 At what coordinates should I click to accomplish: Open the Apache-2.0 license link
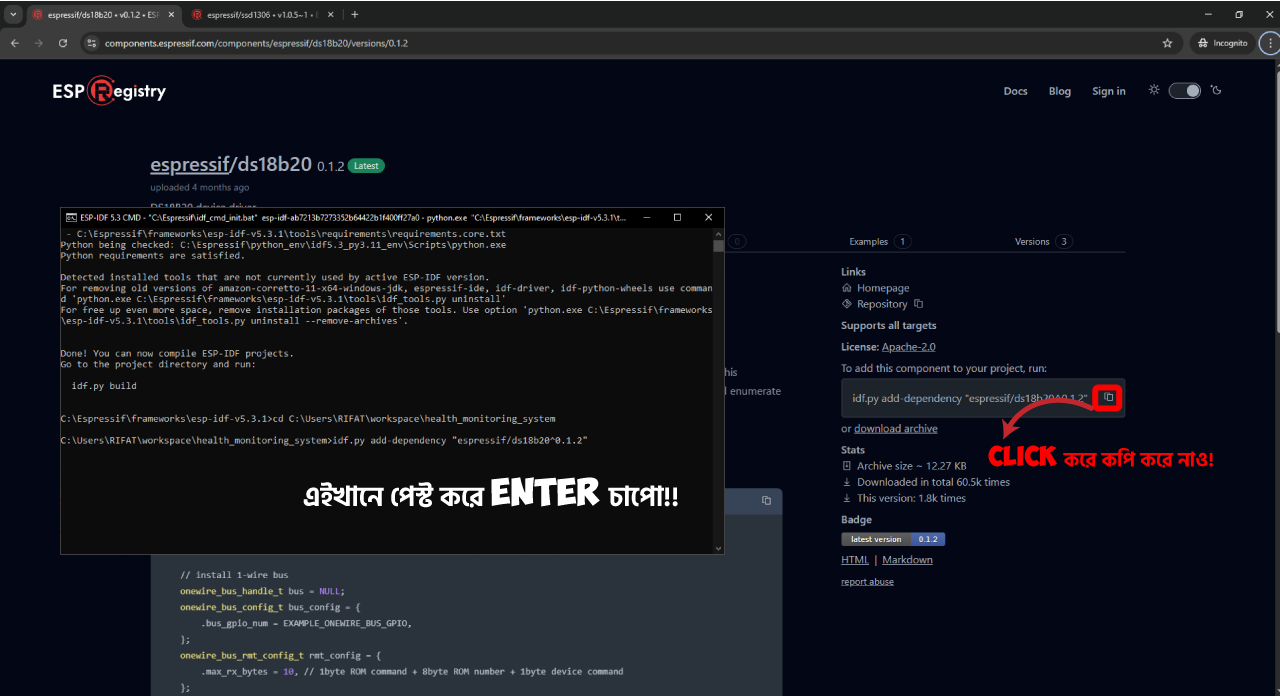[909, 347]
